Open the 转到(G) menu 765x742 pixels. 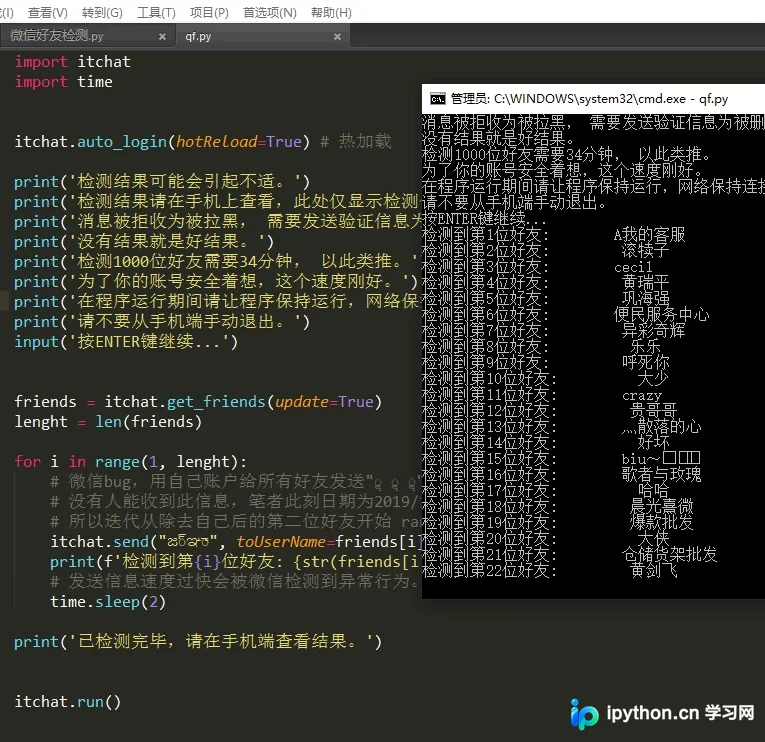102,12
